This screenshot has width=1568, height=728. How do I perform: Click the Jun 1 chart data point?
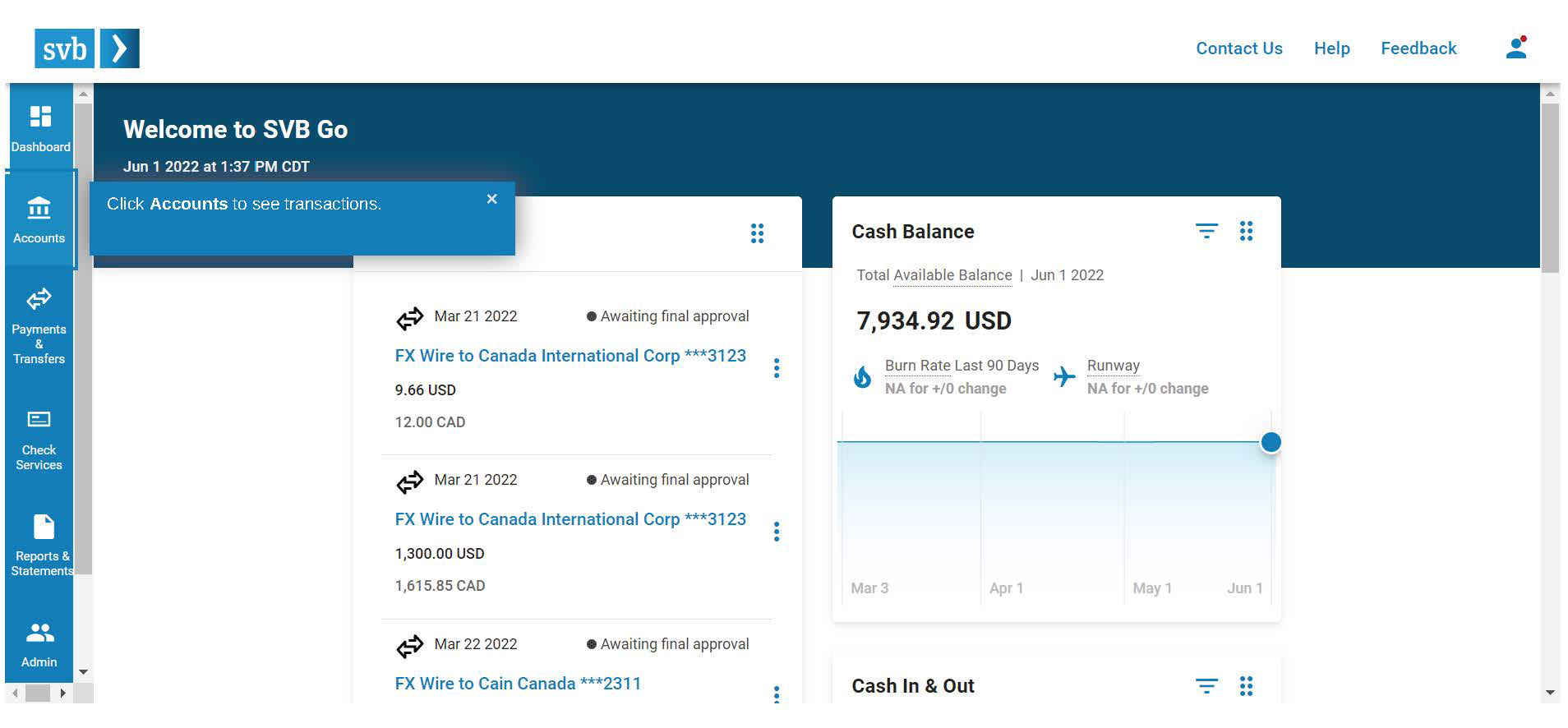tap(1271, 442)
